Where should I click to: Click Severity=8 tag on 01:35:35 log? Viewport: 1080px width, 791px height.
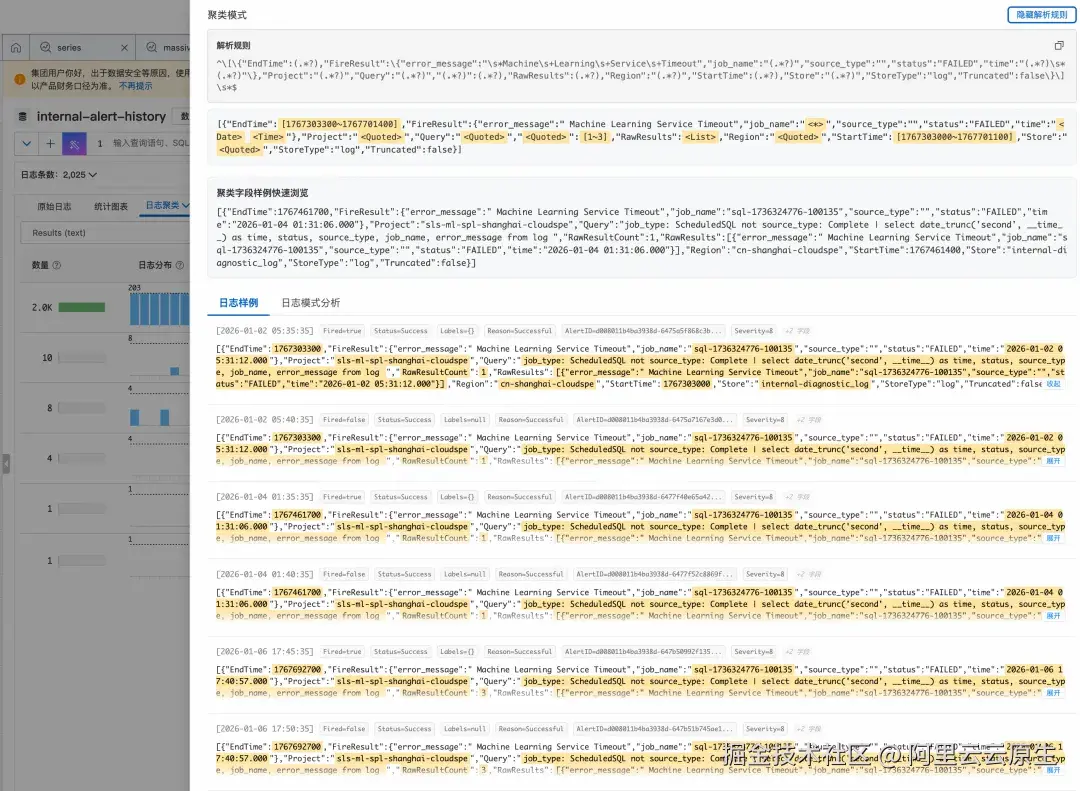[754, 497]
